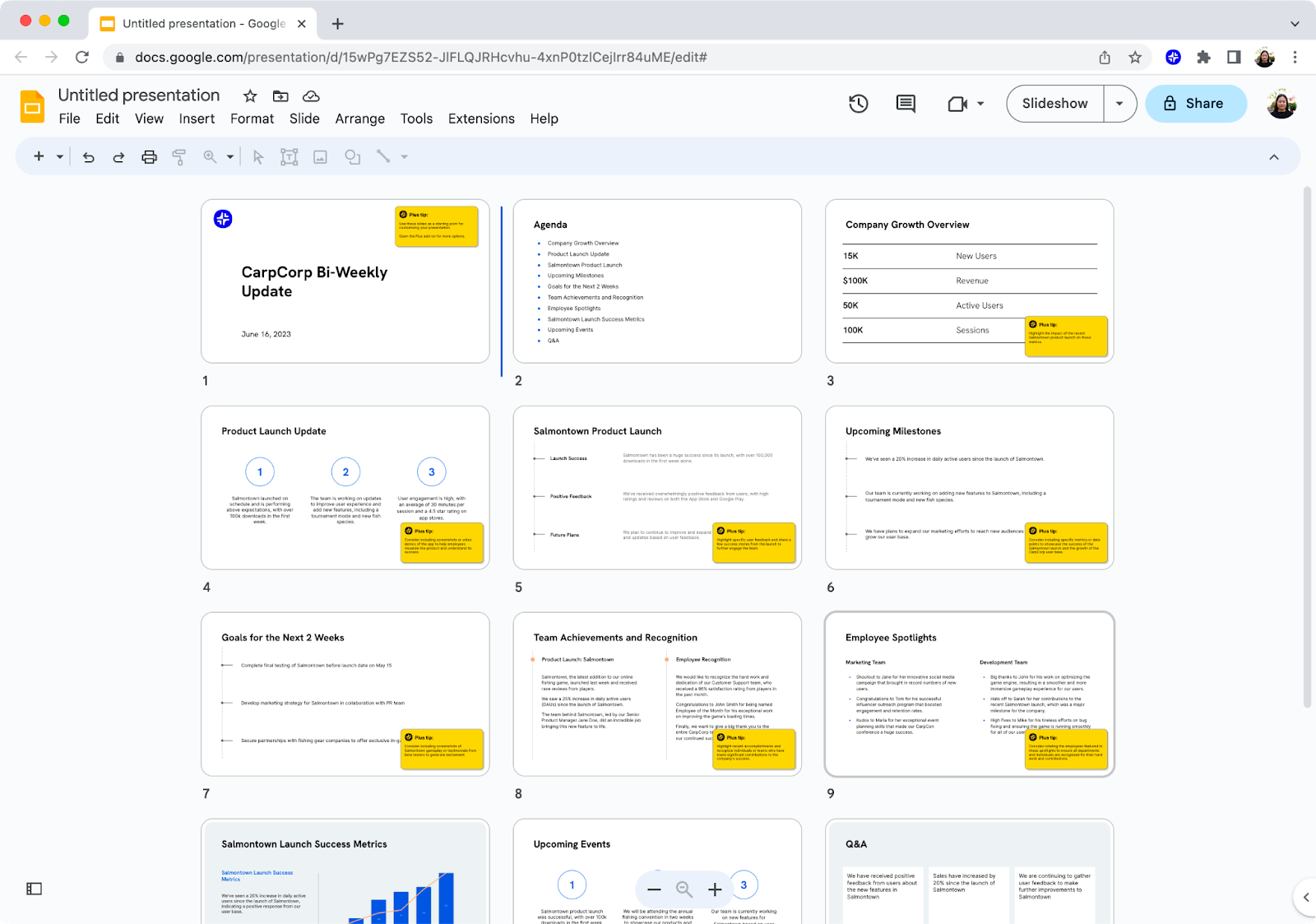Move presentation to folder icon
The width and height of the screenshot is (1316, 924).
(280, 96)
